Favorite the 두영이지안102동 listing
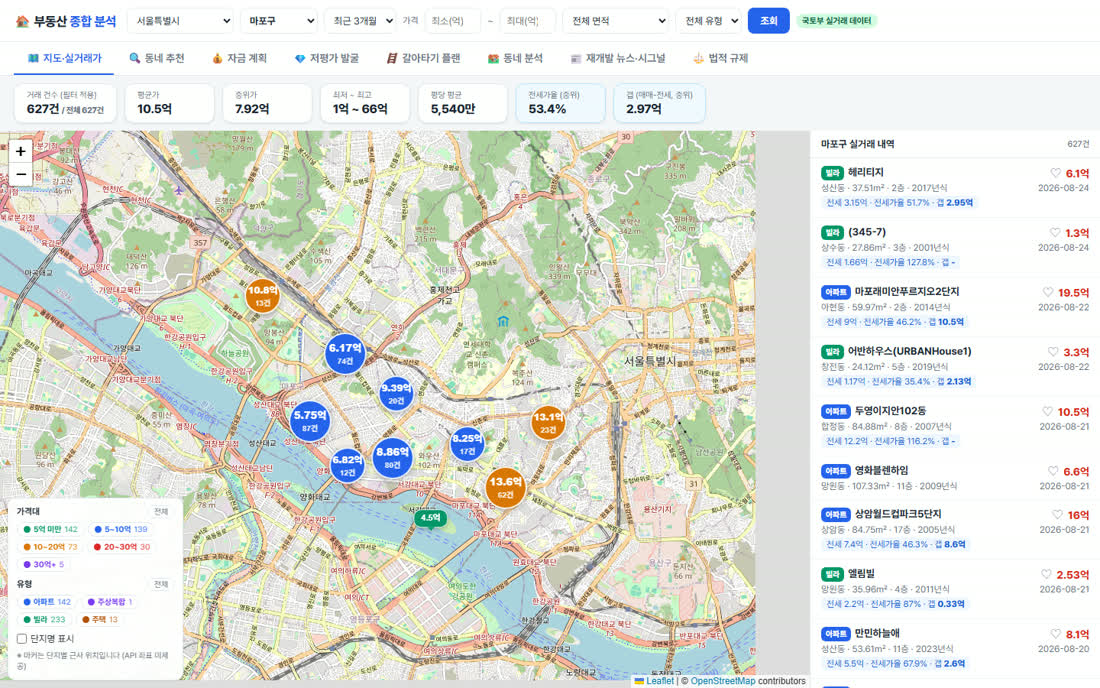 click(1047, 411)
